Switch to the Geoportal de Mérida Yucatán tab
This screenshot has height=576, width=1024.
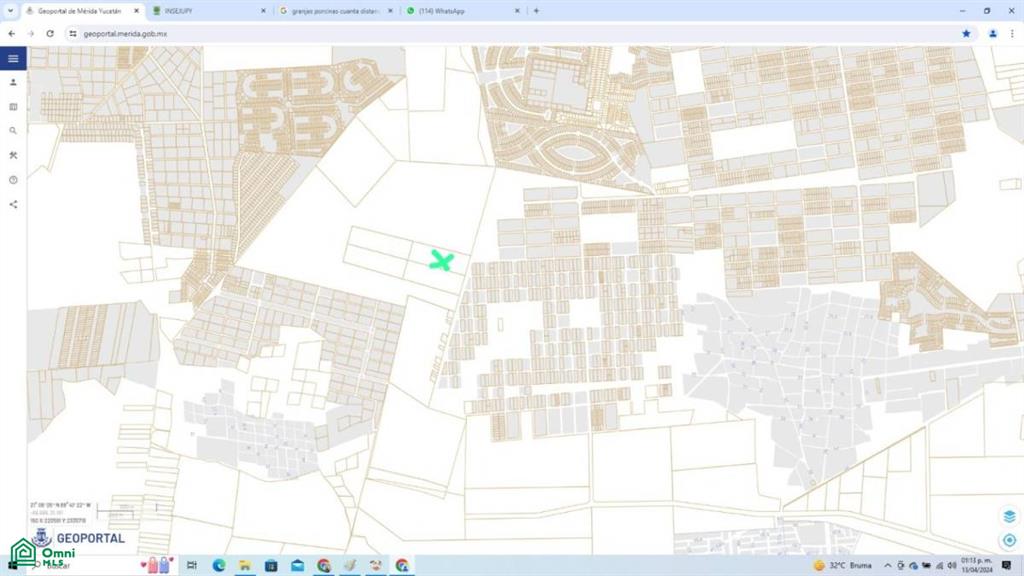point(83,10)
